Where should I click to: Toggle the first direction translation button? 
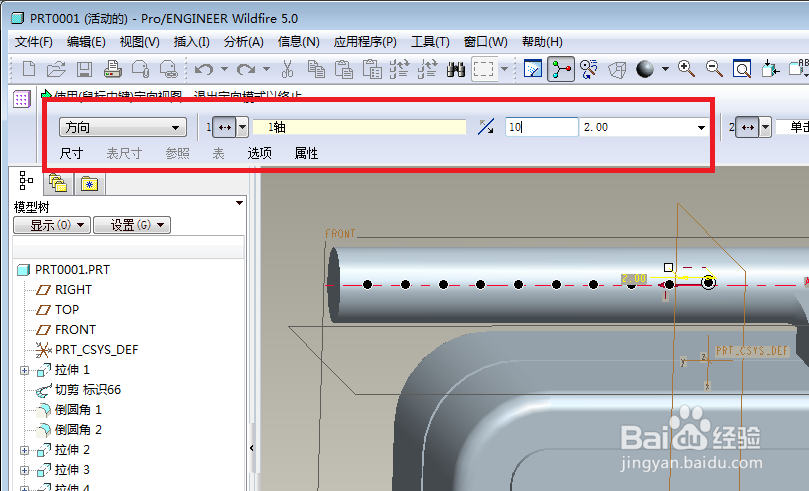tap(224, 127)
